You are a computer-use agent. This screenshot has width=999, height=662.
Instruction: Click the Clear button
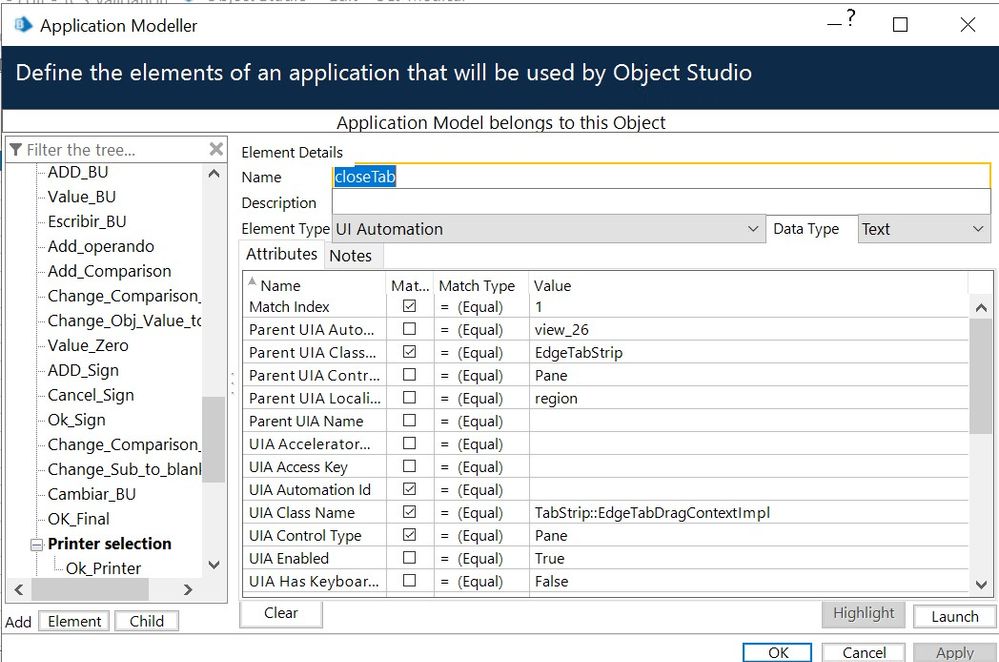281,613
